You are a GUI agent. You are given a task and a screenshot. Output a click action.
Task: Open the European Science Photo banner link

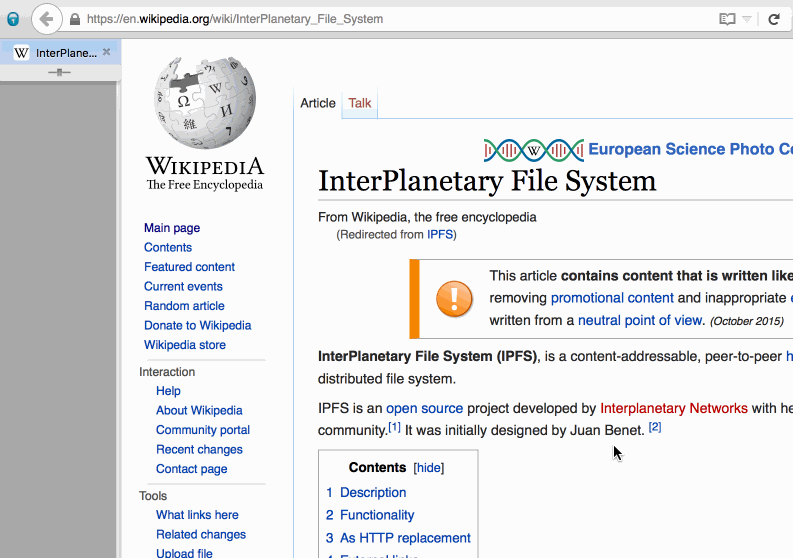point(690,149)
